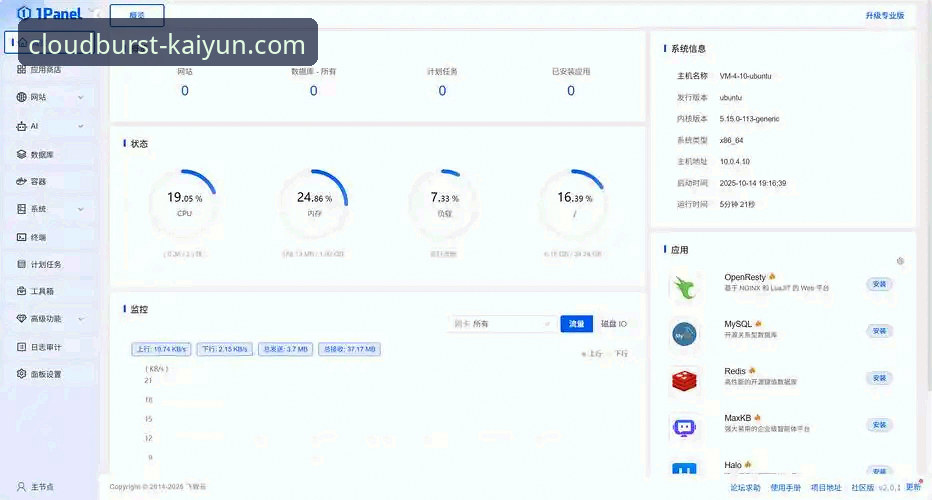Click the disk 16.39% usage gauge
This screenshot has width=932, height=500.
574,204
